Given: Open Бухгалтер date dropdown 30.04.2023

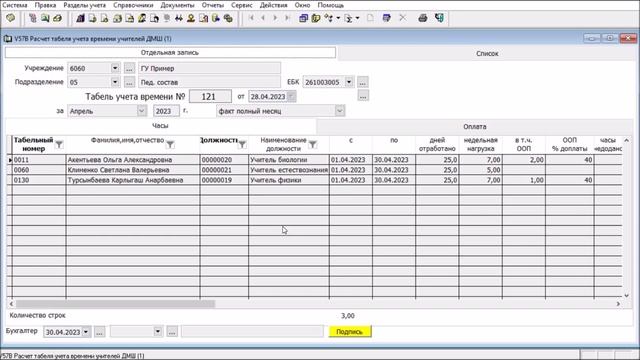Looking at the screenshot, I should pyautogui.click(x=86, y=332).
